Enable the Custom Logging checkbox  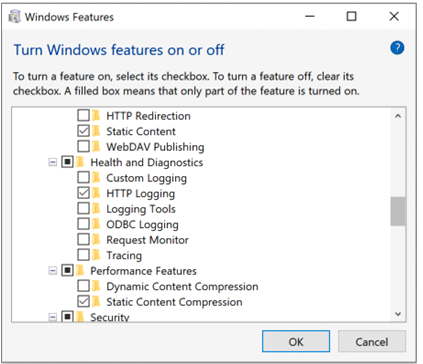[x=83, y=177]
